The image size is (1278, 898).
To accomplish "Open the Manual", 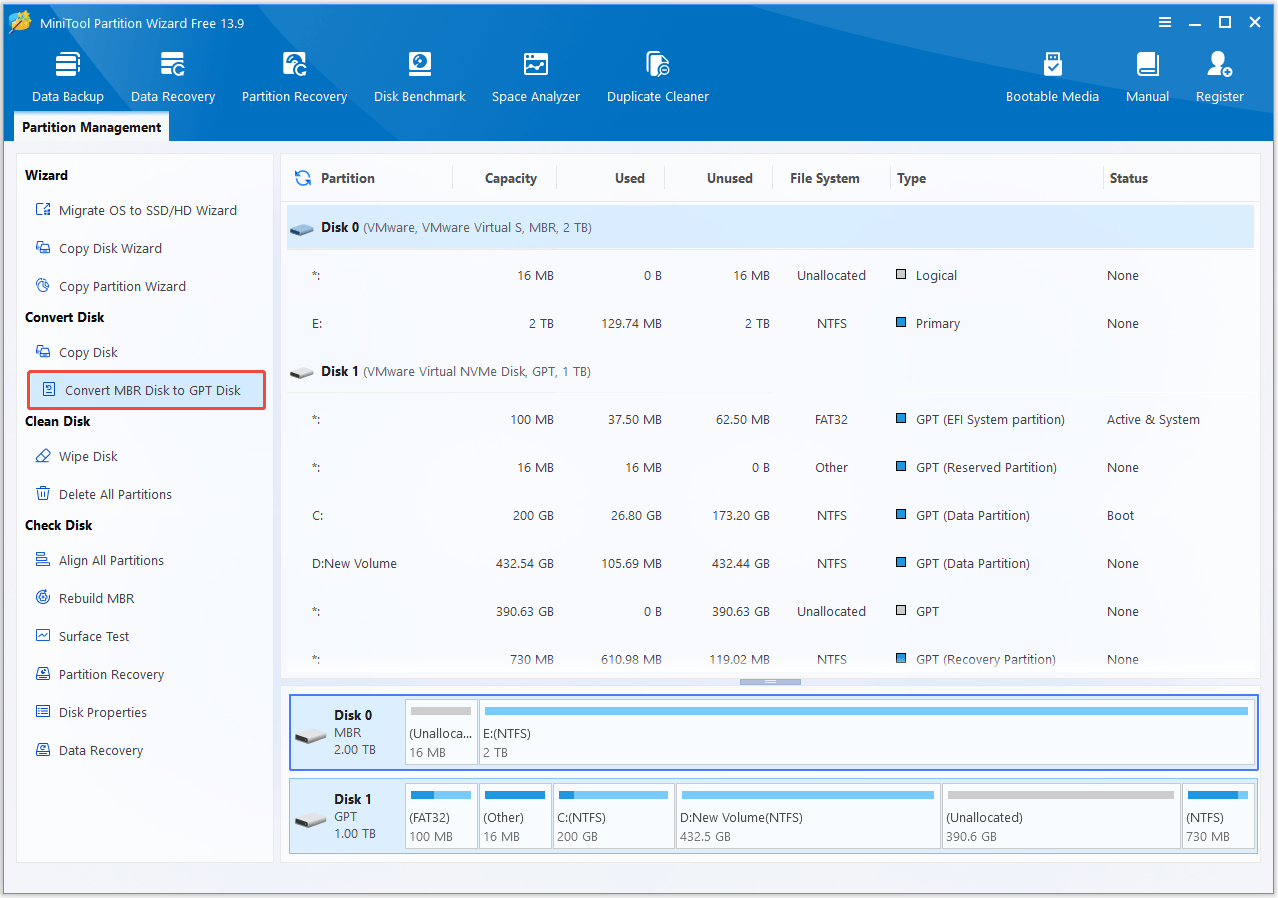I will (1147, 77).
